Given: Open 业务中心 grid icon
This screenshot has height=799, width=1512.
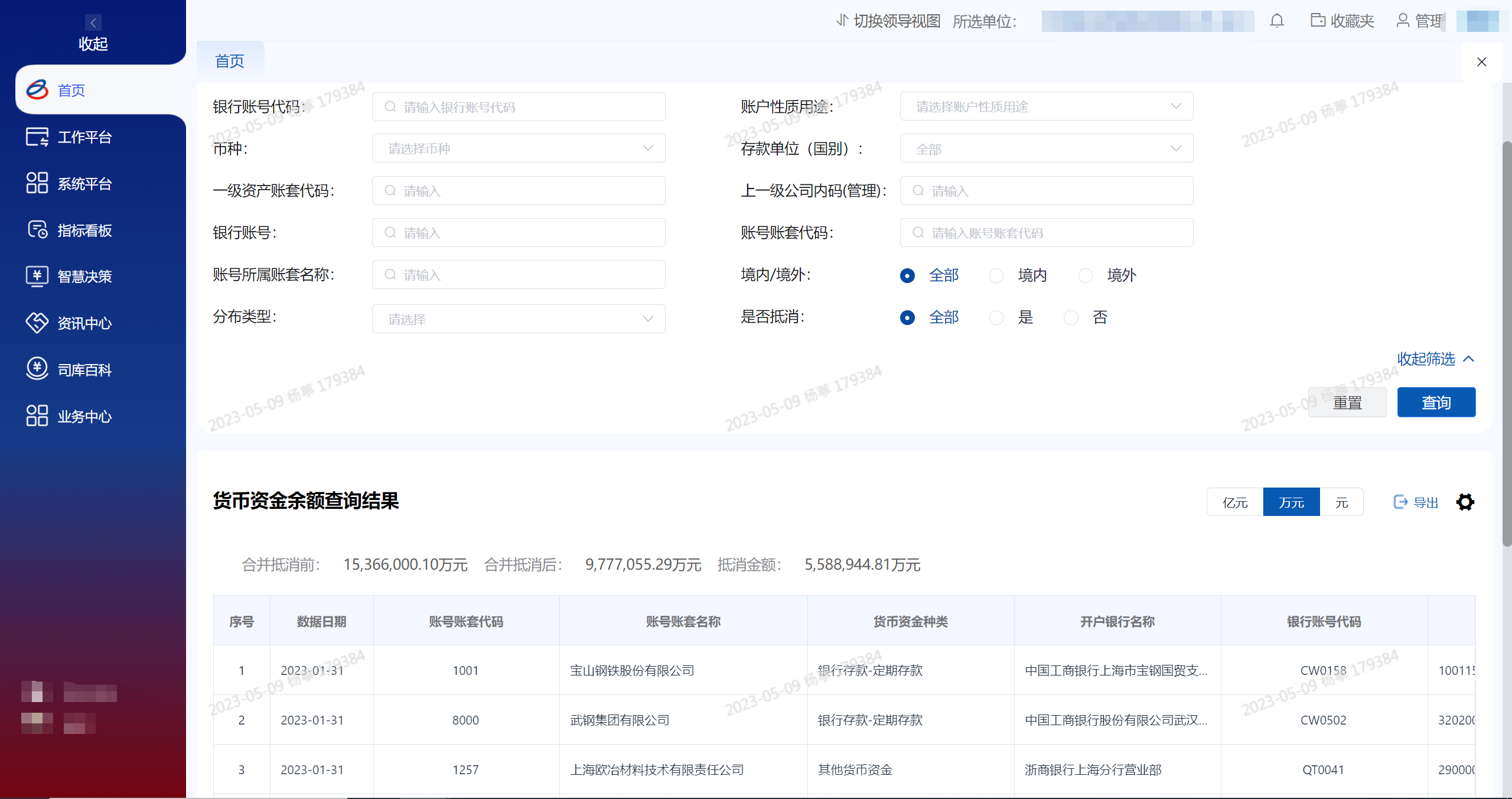Looking at the screenshot, I should [37, 416].
